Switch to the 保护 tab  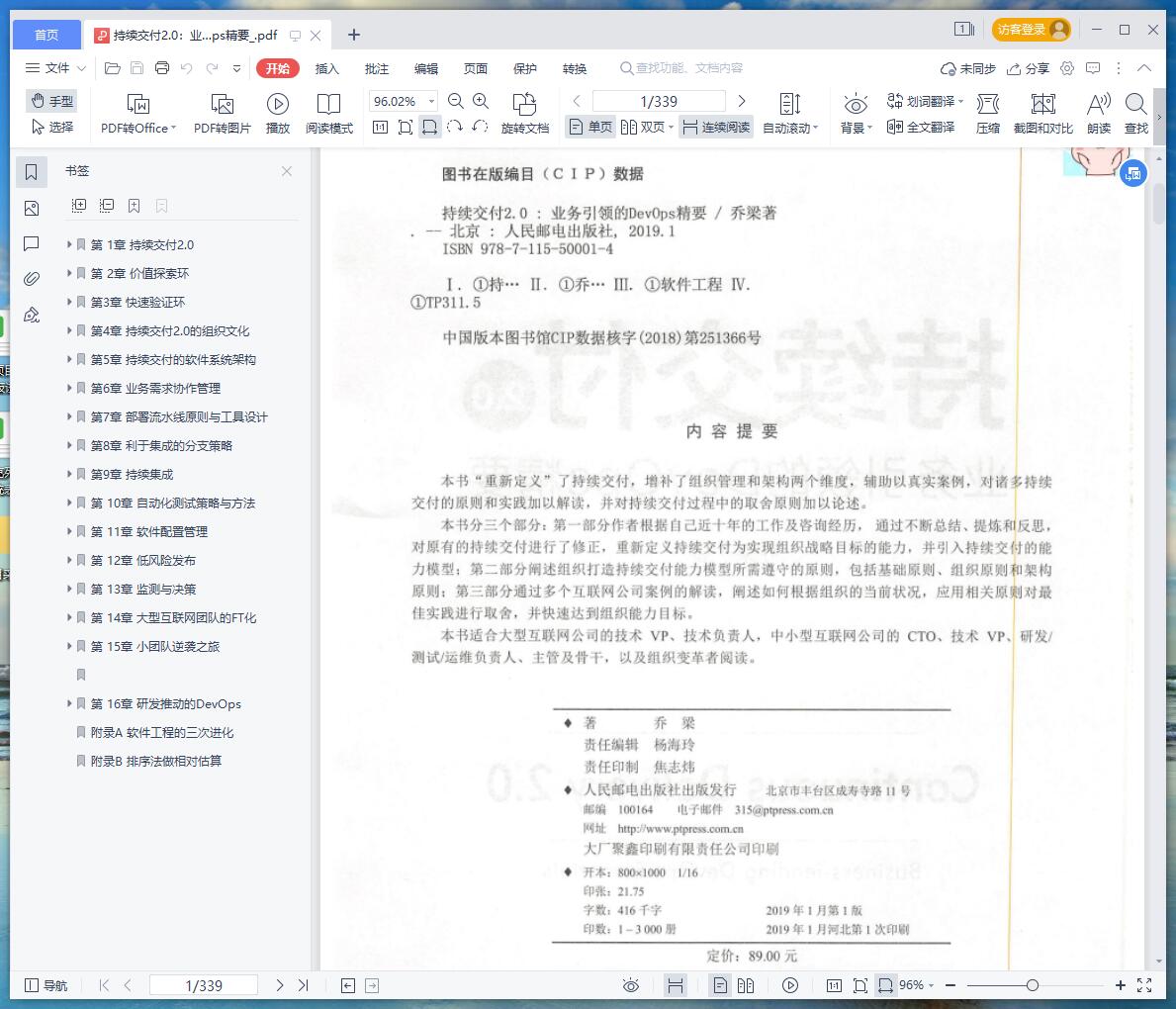click(525, 69)
